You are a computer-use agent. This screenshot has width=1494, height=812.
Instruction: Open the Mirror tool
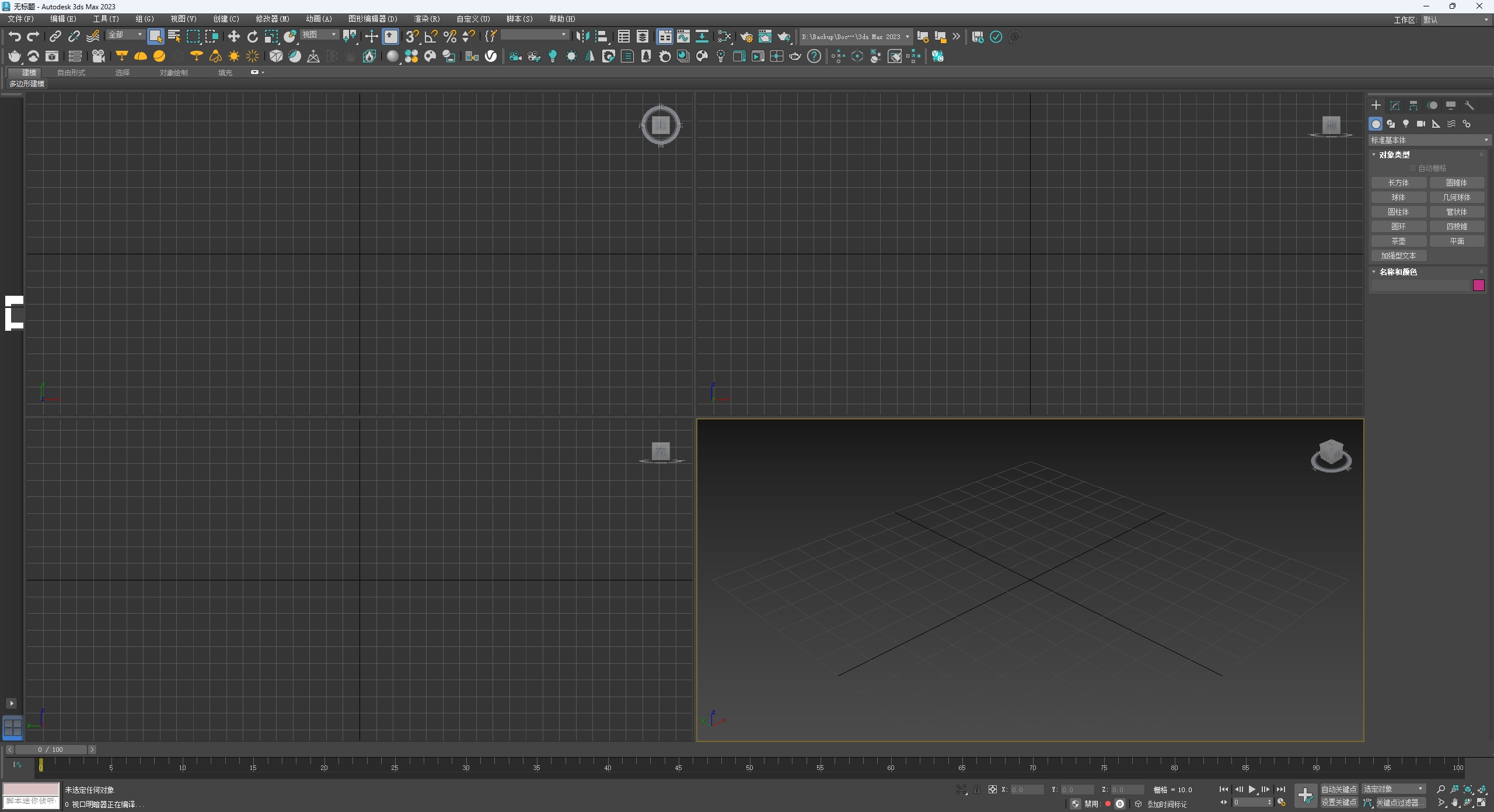[x=583, y=36]
